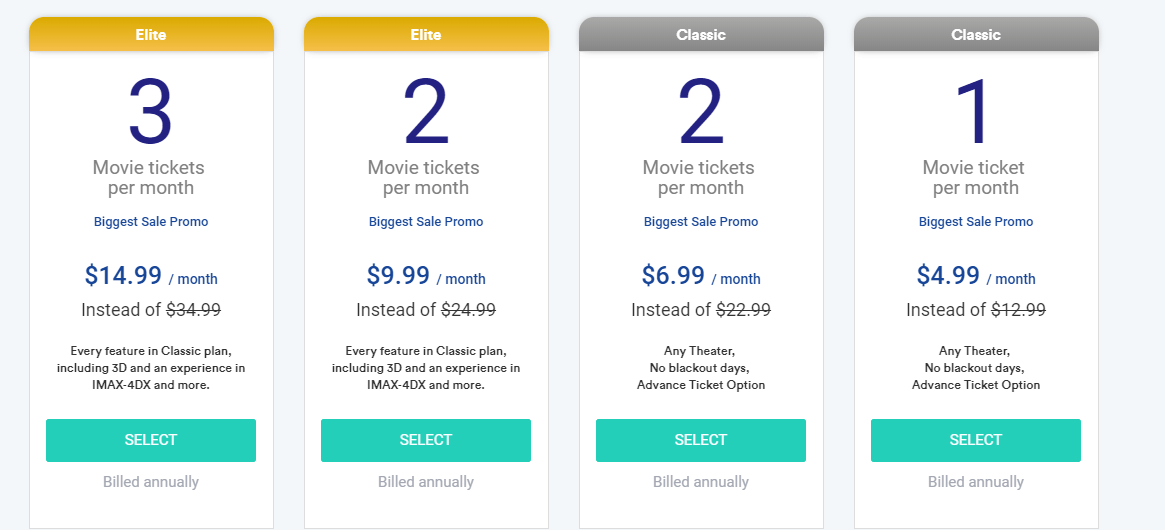
Task: Click the large number 1 ticket count
Action: coord(974,112)
